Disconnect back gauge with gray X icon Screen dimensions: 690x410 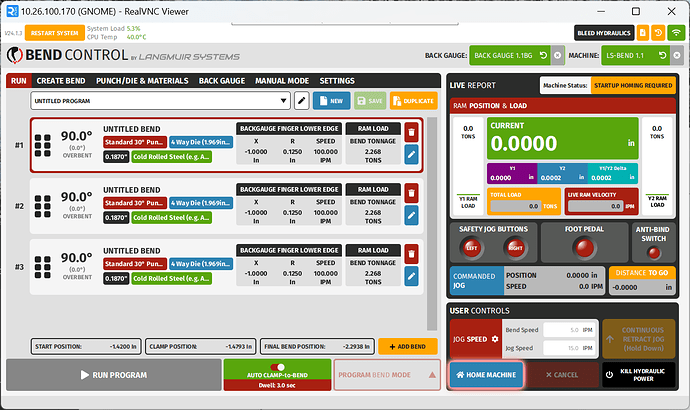(558, 55)
